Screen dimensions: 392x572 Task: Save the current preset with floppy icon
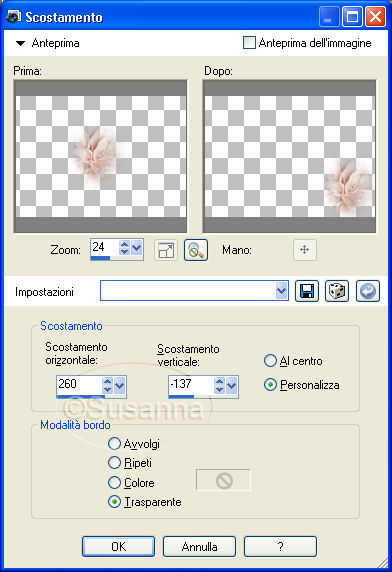(306, 291)
